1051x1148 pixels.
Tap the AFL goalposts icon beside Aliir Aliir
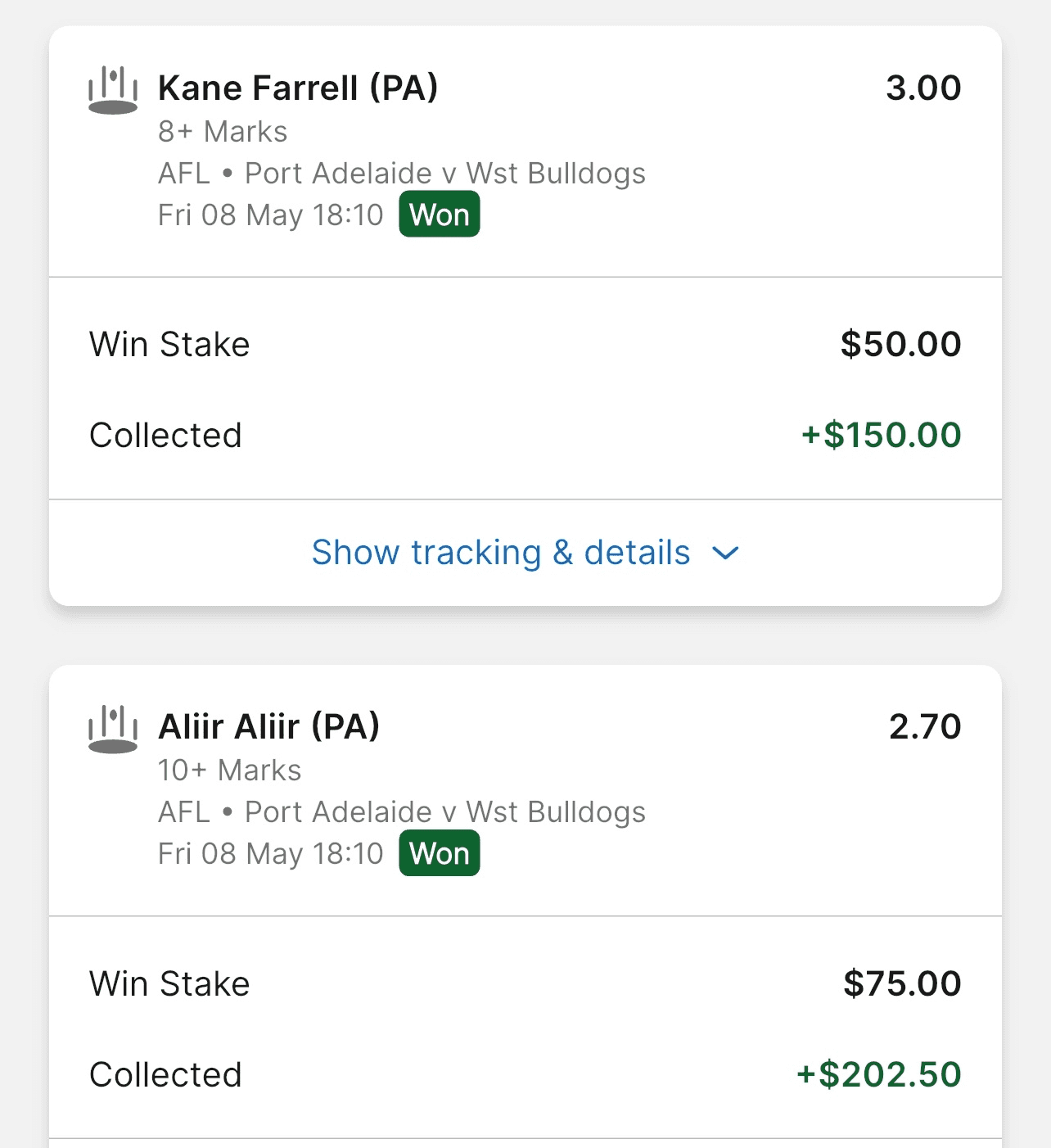[113, 729]
